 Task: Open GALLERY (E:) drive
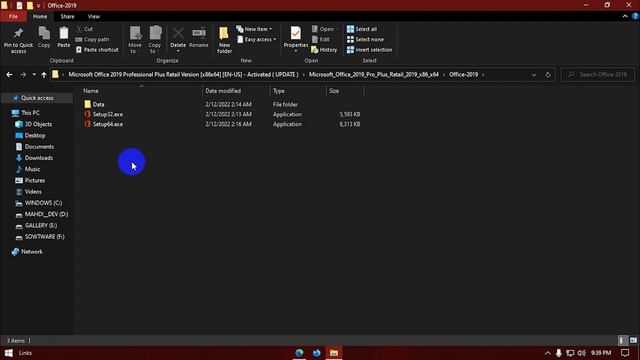click(x=41, y=225)
